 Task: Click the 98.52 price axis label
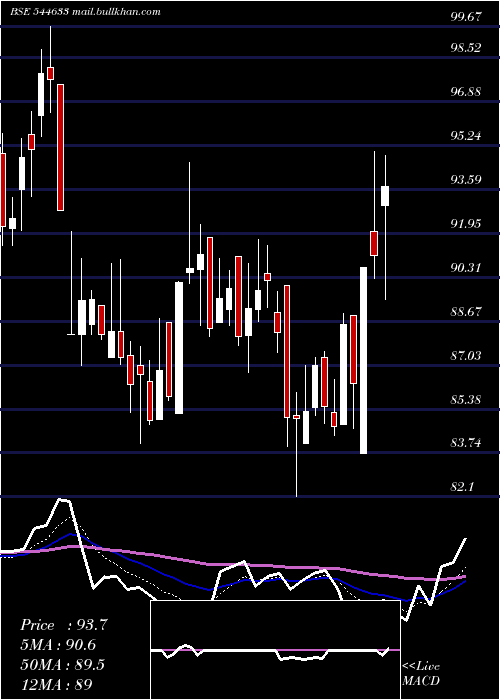466,48
